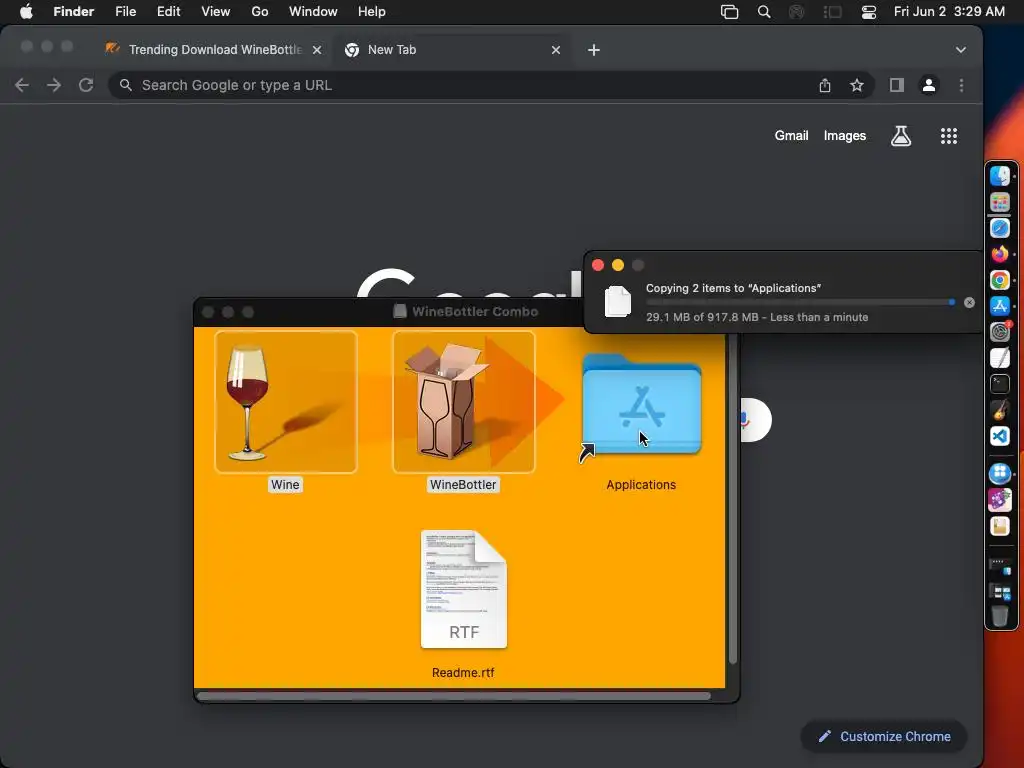This screenshot has height=768, width=1024.
Task: Open the Window menu
Action: coord(313,12)
